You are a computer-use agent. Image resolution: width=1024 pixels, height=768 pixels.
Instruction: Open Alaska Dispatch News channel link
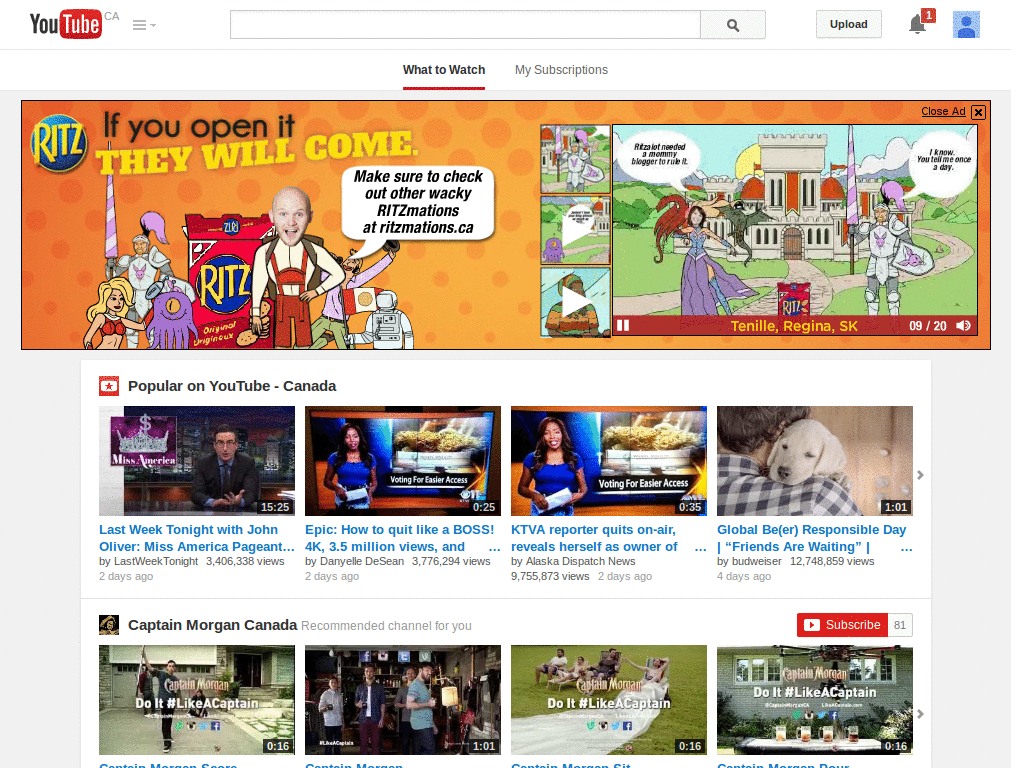(581, 562)
